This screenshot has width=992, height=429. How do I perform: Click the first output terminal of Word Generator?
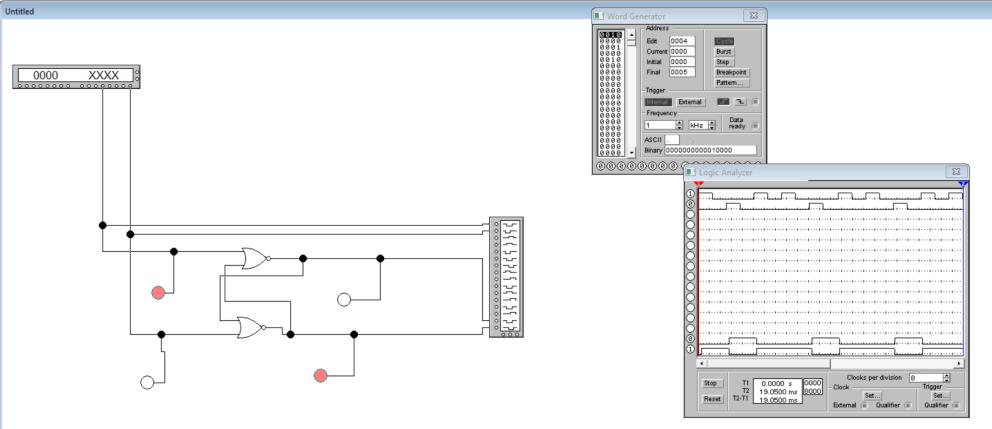[601, 166]
